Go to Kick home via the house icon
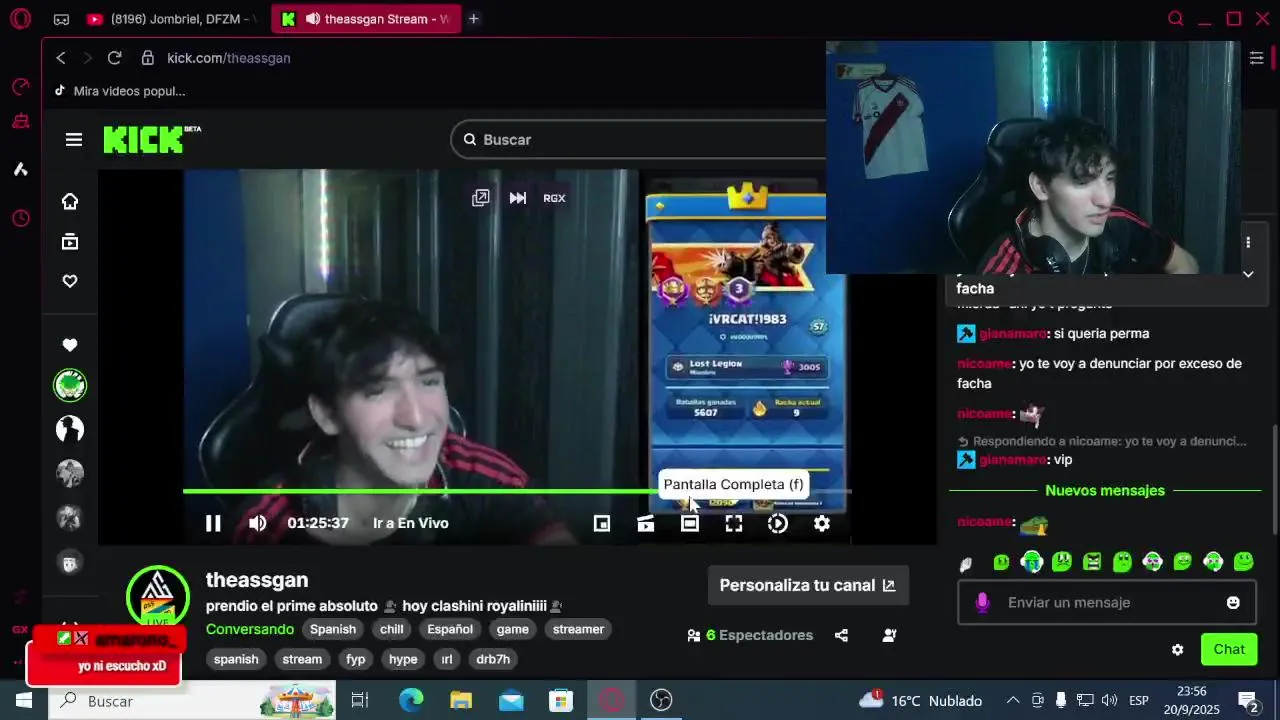 tap(70, 202)
